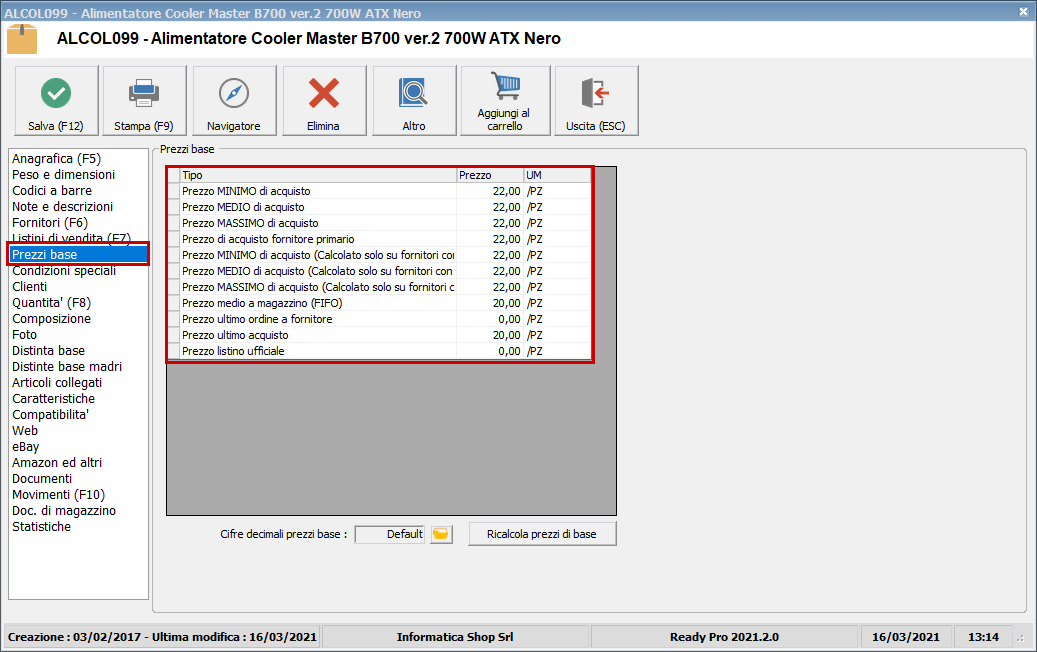Select row Prezzo MASSIMO di acquisto
1037x652 pixels.
tap(380, 224)
